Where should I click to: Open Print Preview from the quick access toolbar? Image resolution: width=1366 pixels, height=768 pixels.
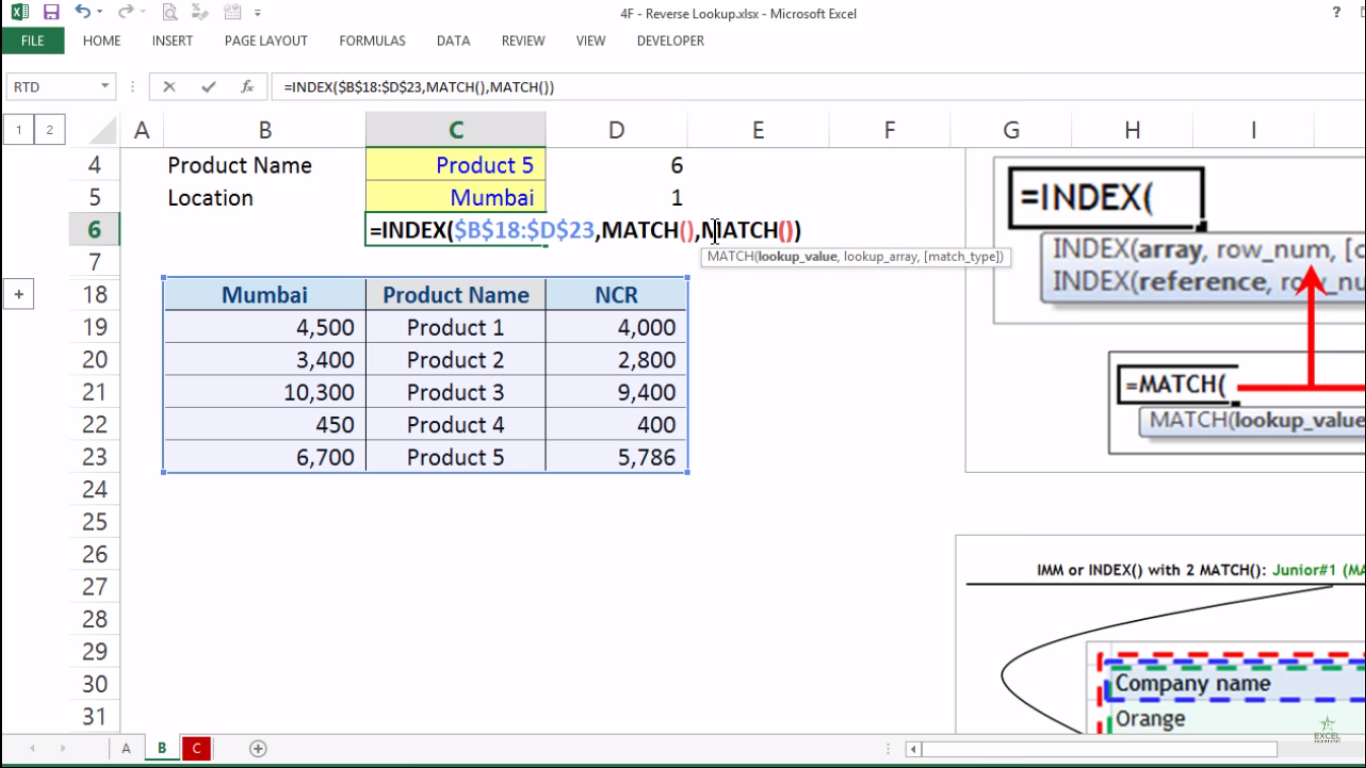coord(171,13)
